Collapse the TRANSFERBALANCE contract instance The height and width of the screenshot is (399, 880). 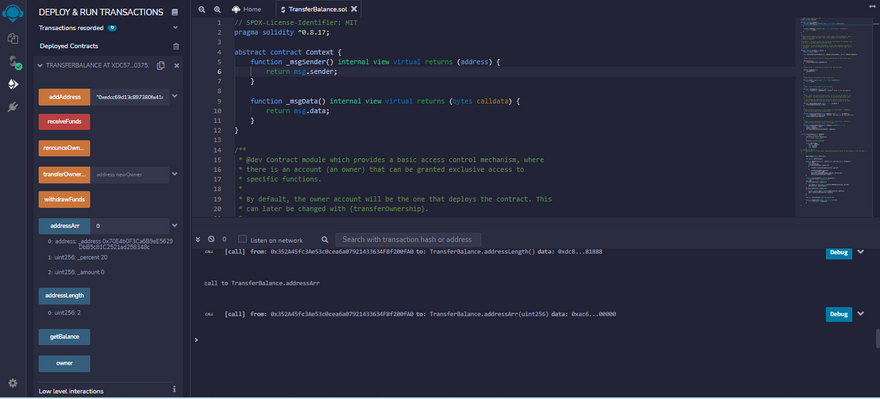40,66
